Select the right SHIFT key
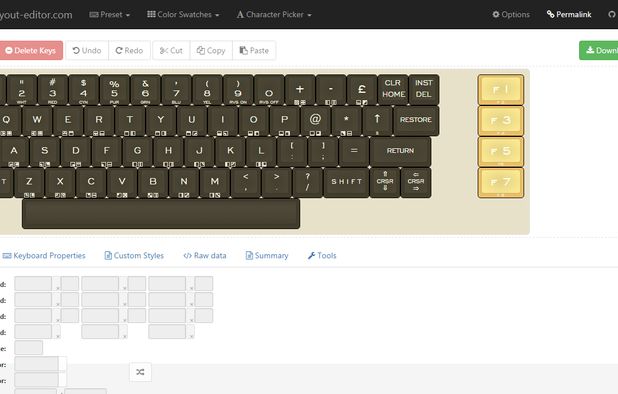This screenshot has height=394, width=618. click(346, 182)
